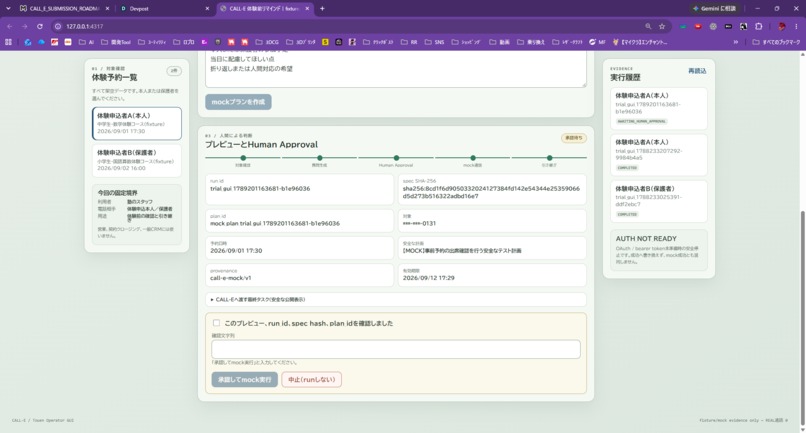The width and height of the screenshot is (806, 433).
Task: Click the masked phone number ending 0131
Action: (419, 224)
